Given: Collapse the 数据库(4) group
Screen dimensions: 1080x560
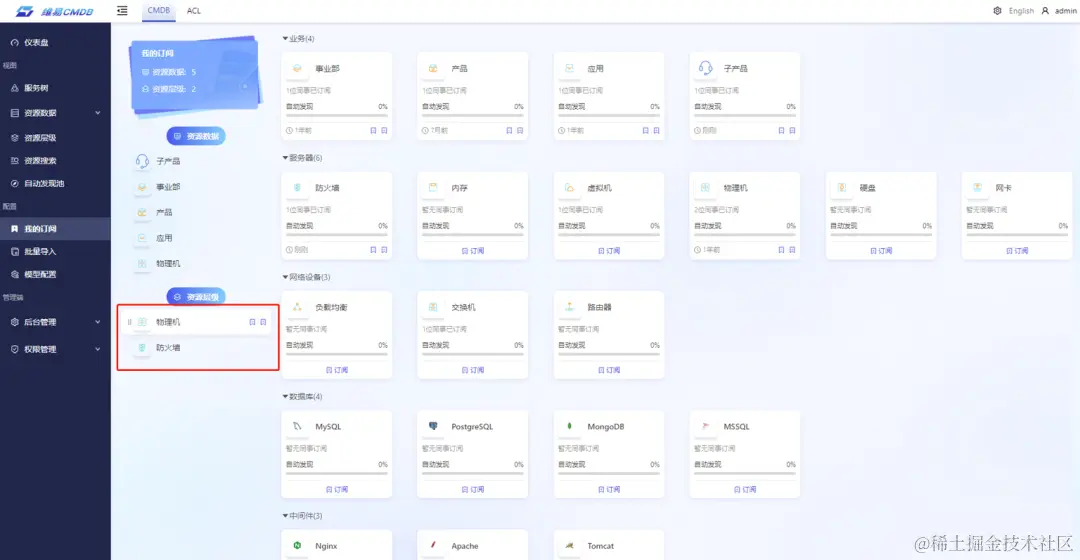Looking at the screenshot, I should 285,396.
